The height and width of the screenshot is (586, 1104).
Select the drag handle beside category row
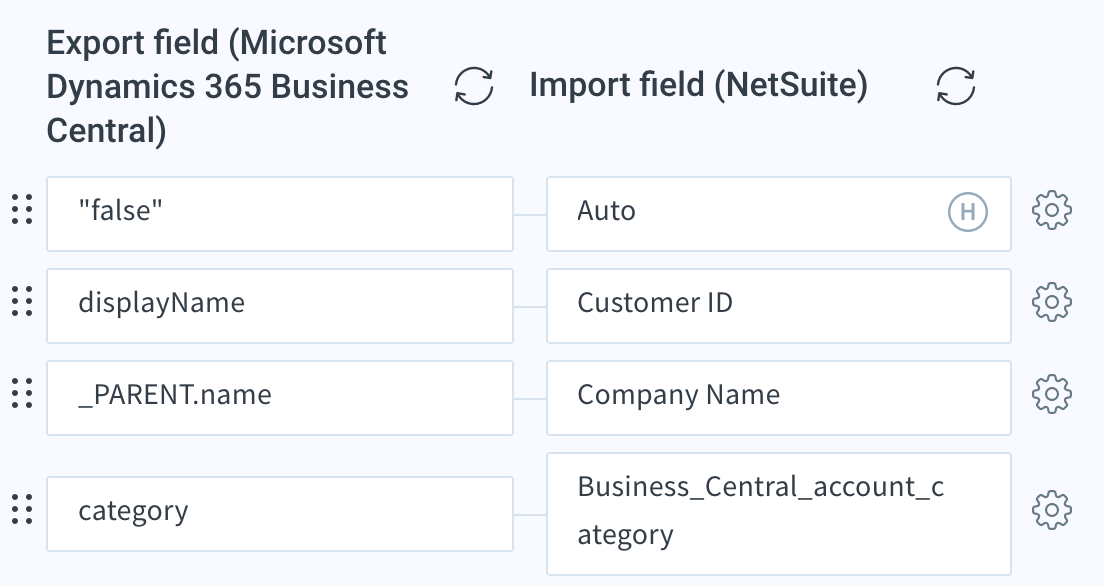[23, 509]
